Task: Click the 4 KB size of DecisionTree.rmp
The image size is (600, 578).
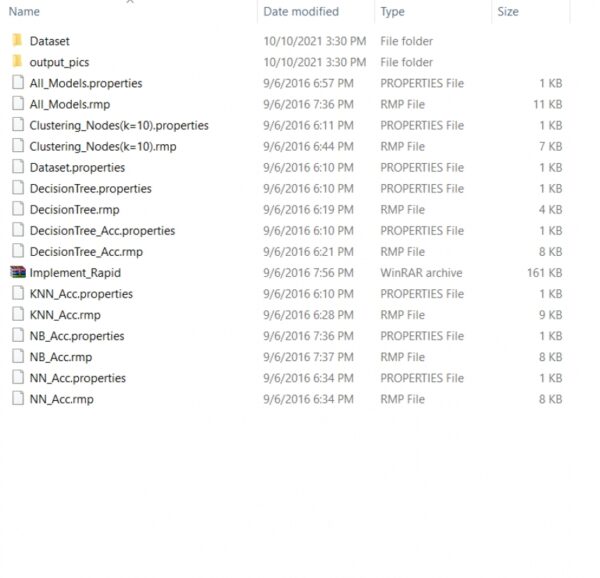Action: coord(551,210)
